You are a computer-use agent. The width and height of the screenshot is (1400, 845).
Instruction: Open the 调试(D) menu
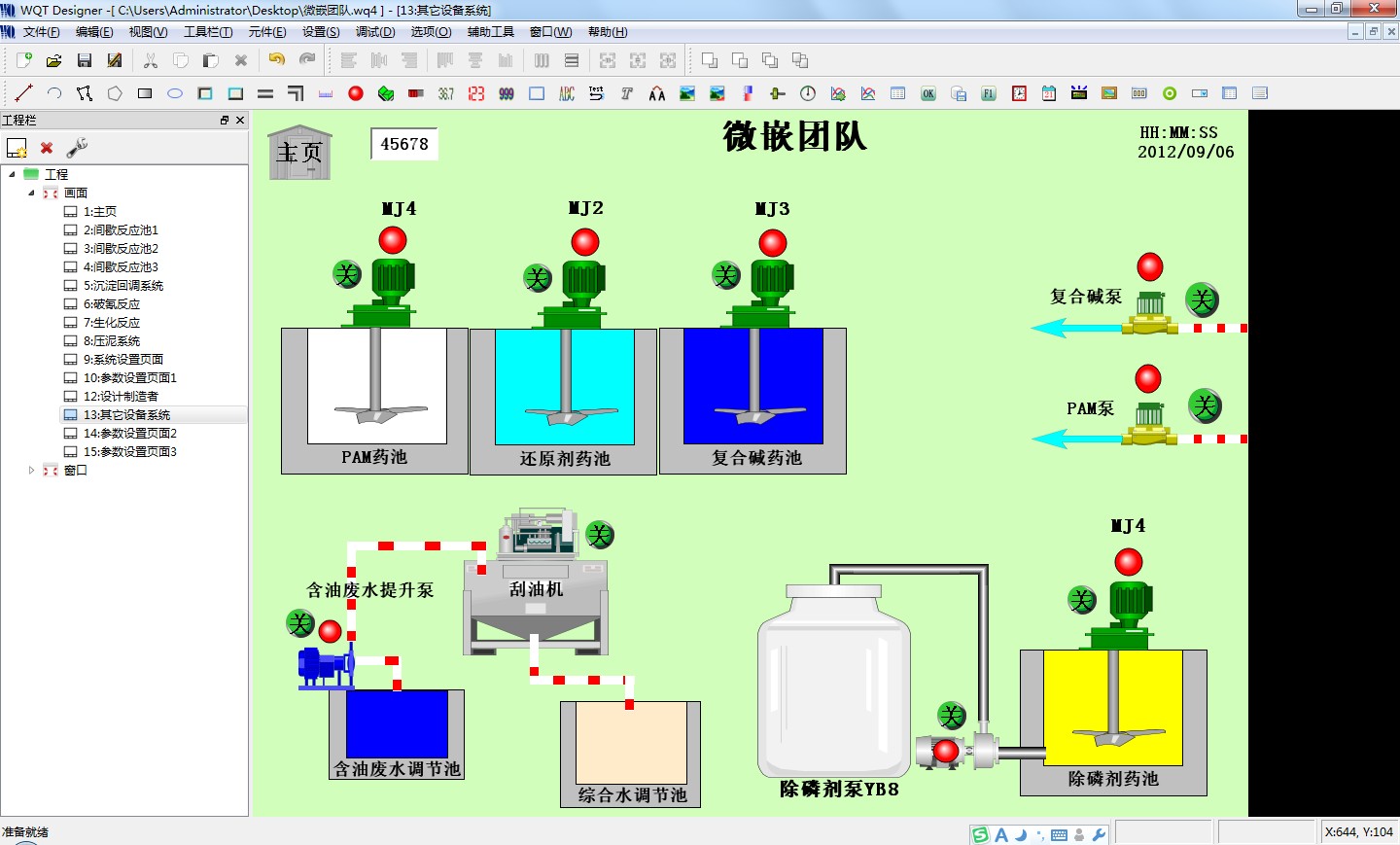[375, 32]
